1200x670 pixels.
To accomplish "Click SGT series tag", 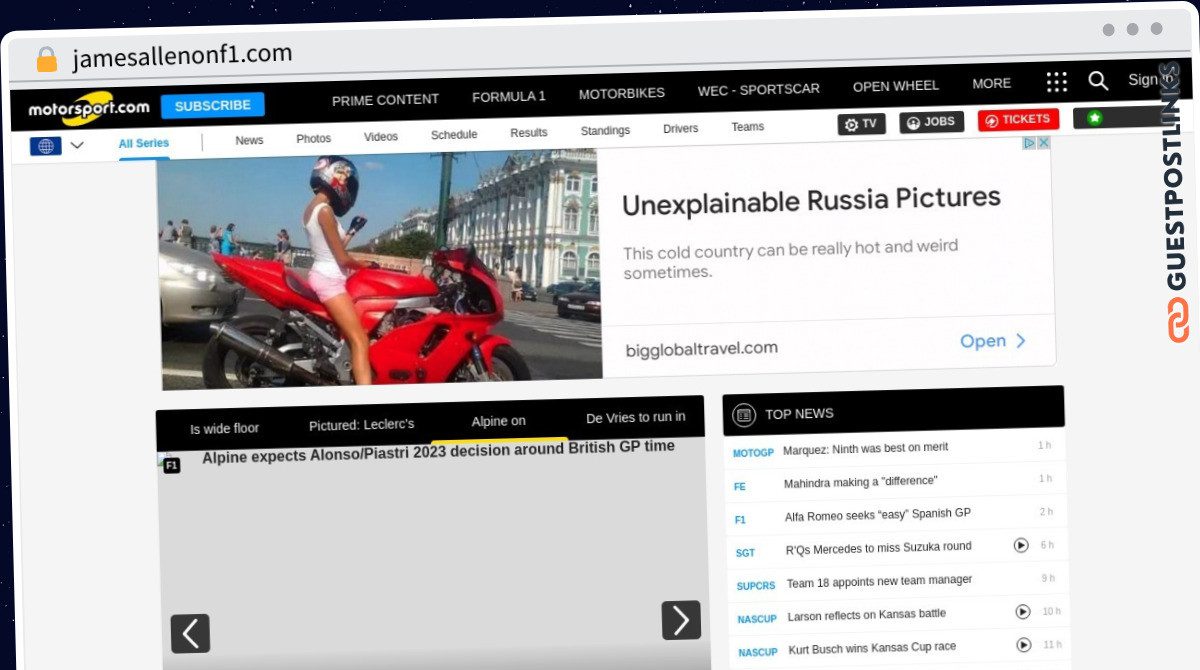I will [745, 553].
